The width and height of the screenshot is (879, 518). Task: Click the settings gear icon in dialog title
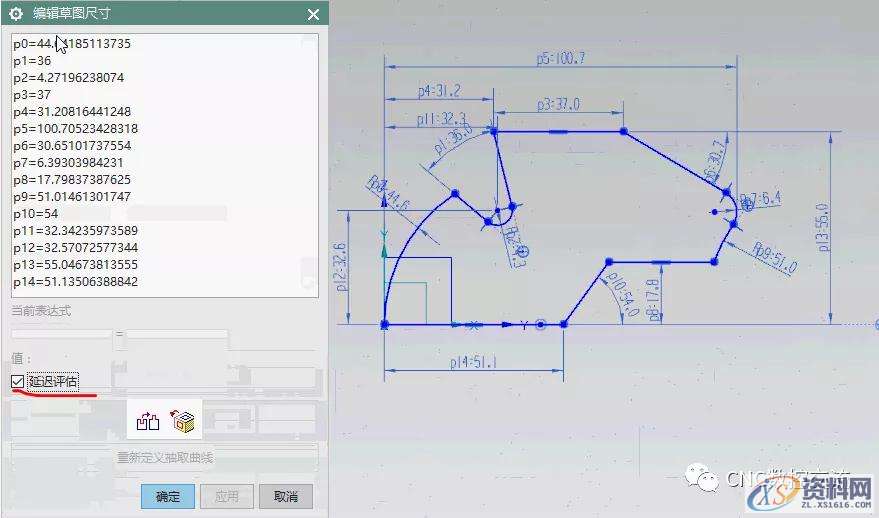pyautogui.click(x=16, y=14)
